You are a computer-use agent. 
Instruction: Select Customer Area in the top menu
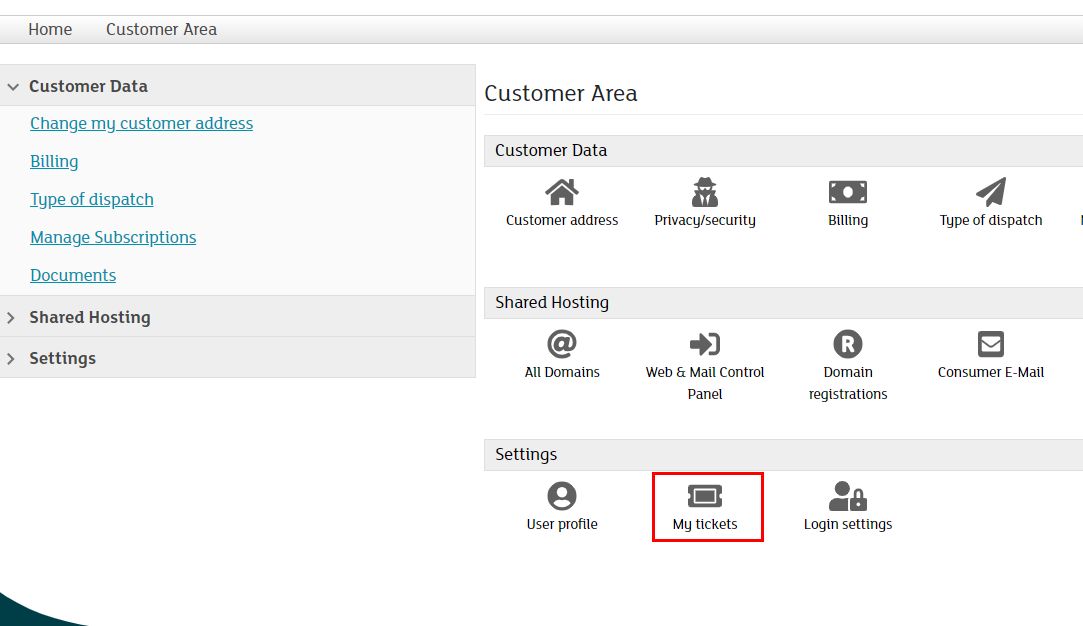[161, 30]
